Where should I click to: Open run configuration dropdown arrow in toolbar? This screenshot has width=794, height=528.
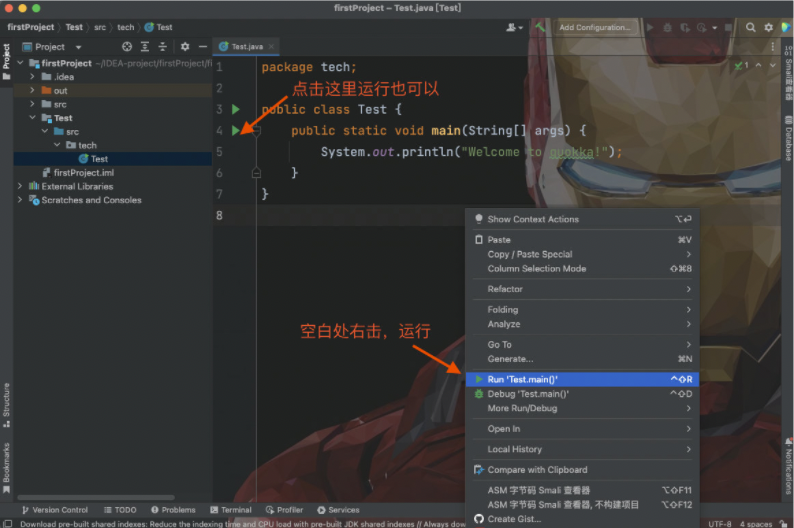[714, 27]
